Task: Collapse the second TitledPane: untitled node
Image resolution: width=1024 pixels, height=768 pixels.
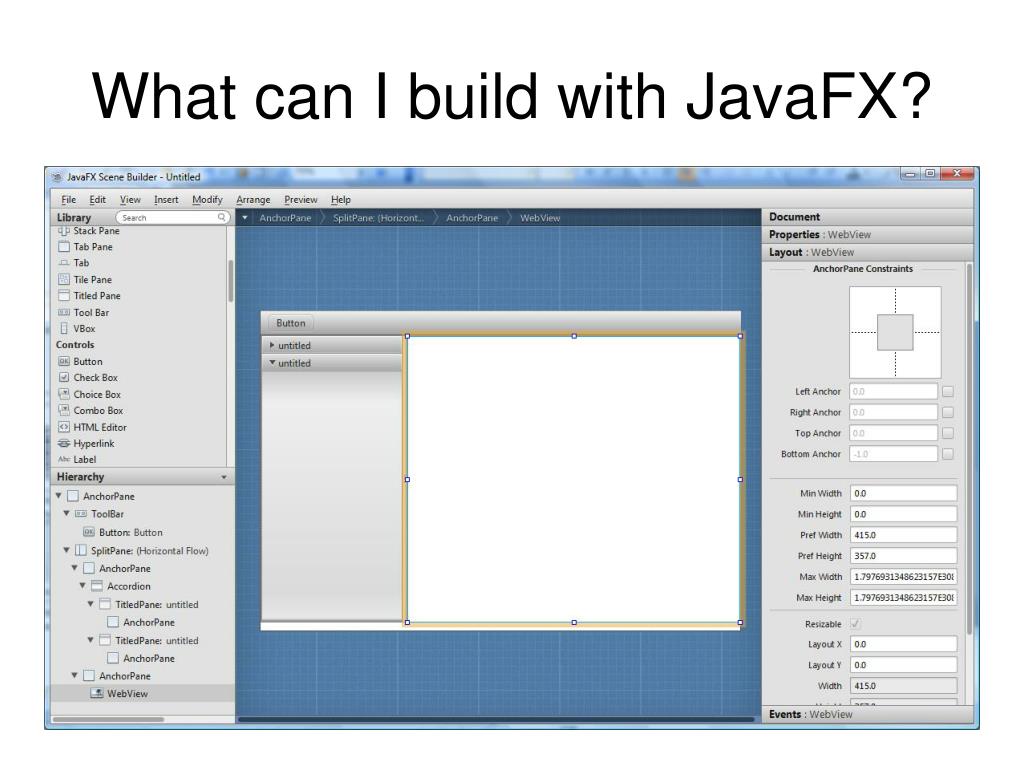Action: pyautogui.click(x=91, y=639)
